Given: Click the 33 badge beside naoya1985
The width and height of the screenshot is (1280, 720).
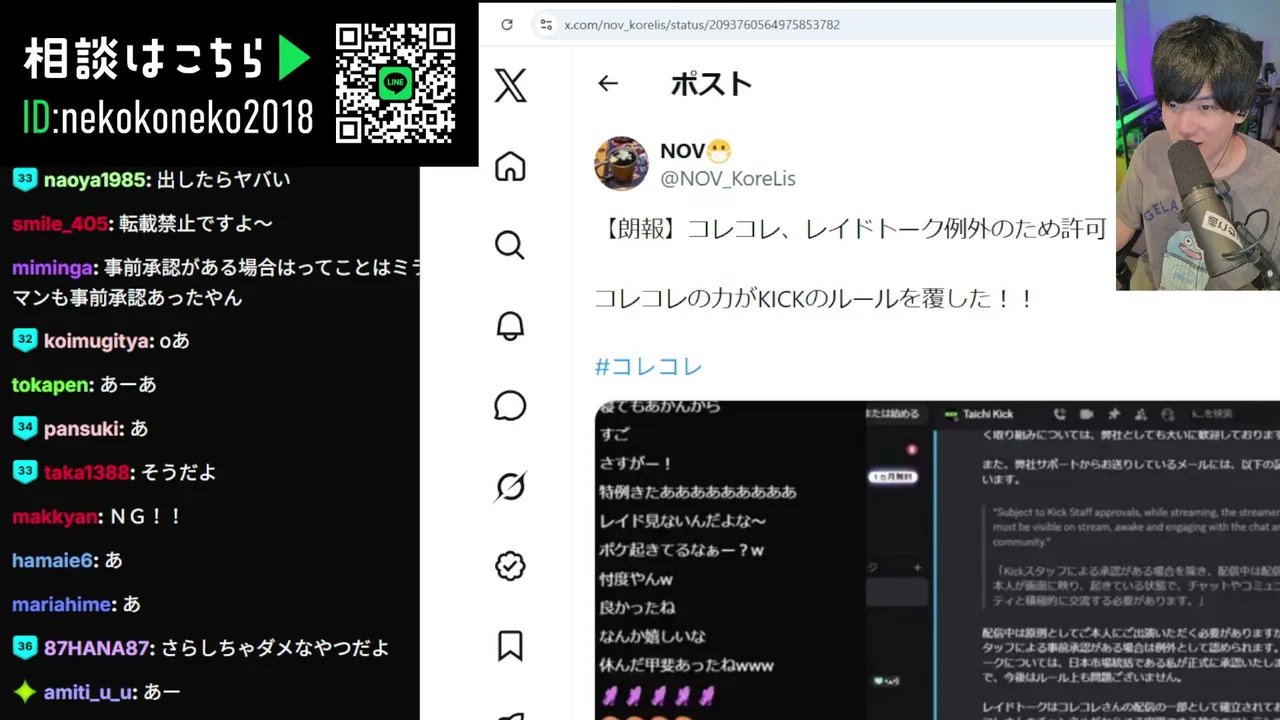Looking at the screenshot, I should pyautogui.click(x=25, y=179).
